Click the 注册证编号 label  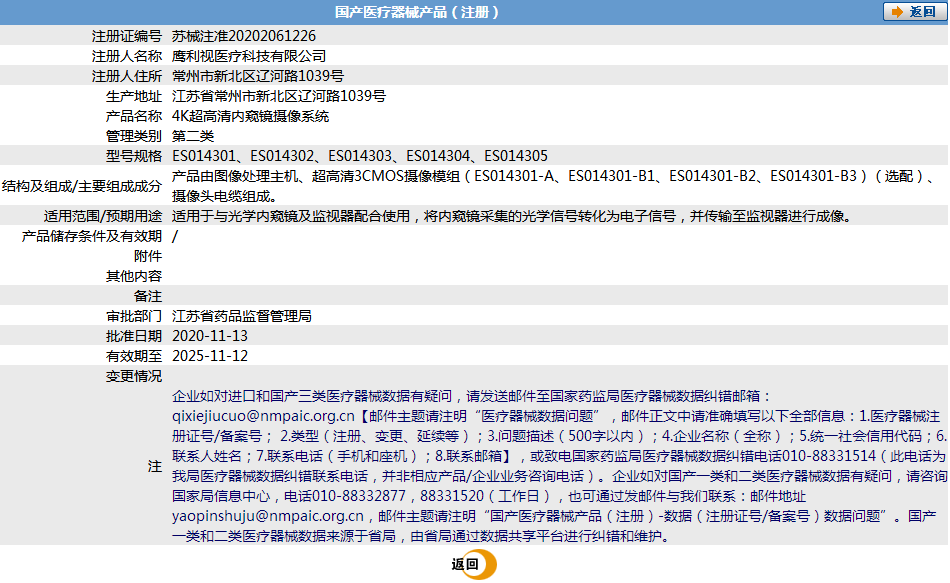127,36
